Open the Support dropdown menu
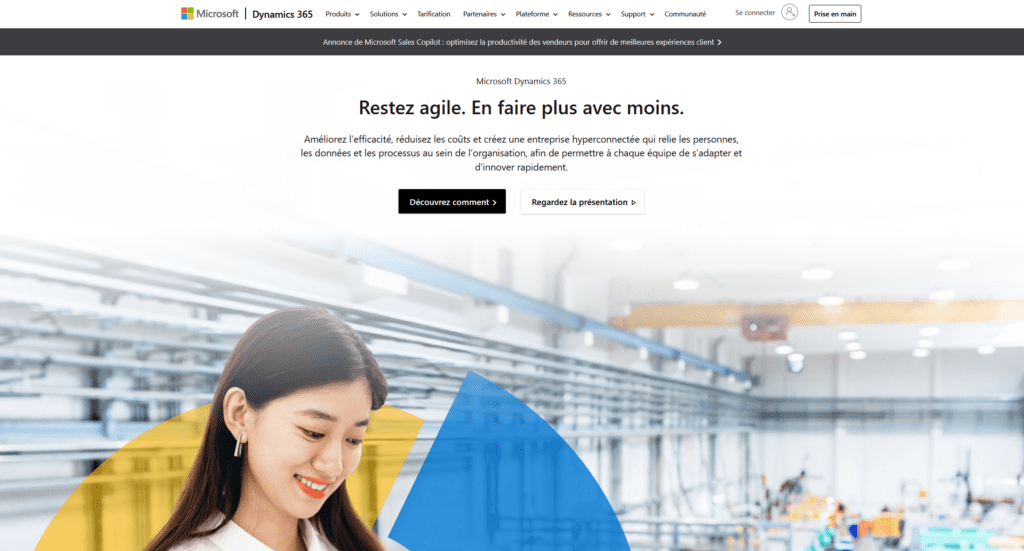 (x=637, y=14)
